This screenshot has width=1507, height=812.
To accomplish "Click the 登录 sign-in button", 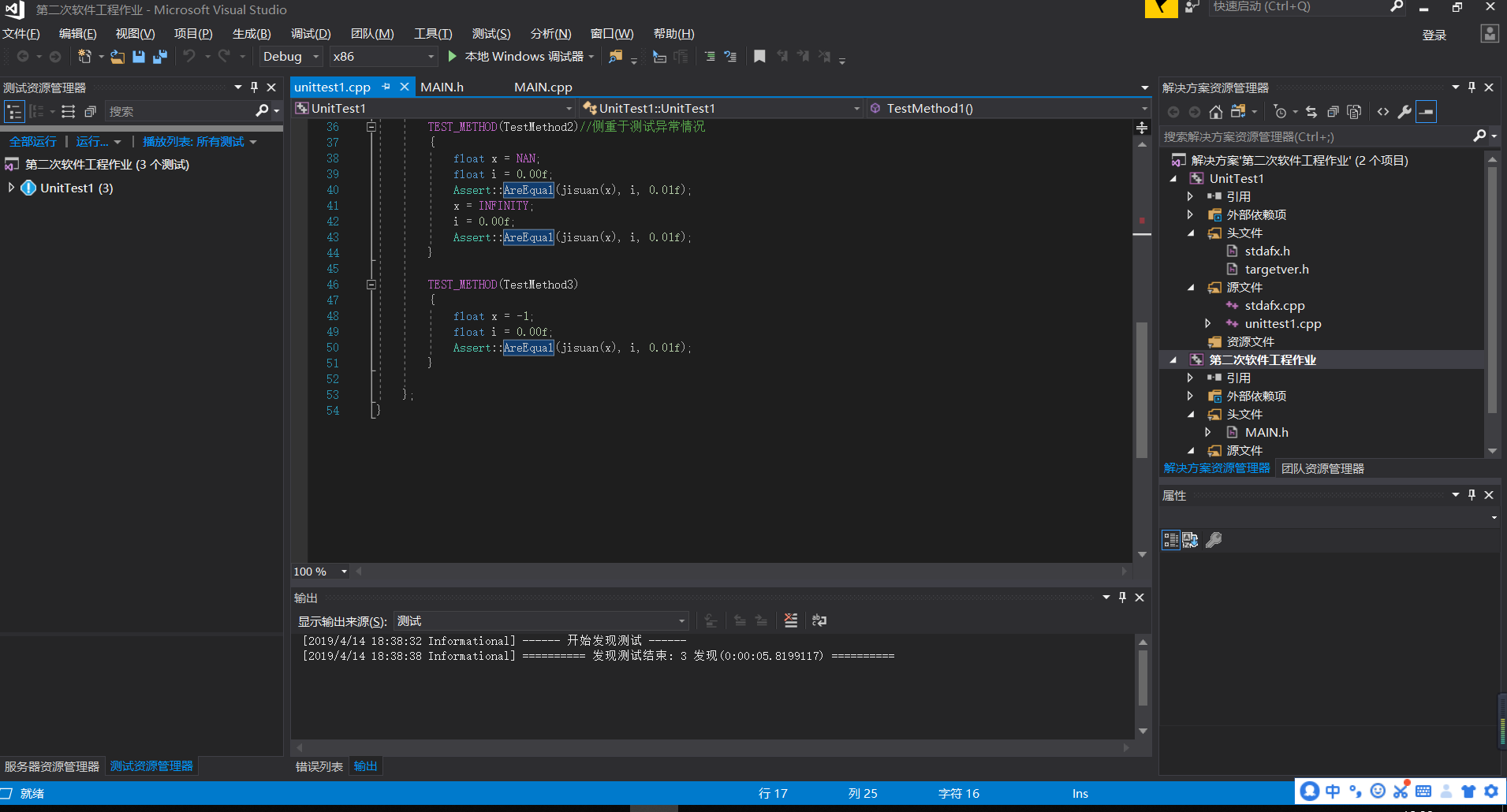I will pyautogui.click(x=1434, y=35).
